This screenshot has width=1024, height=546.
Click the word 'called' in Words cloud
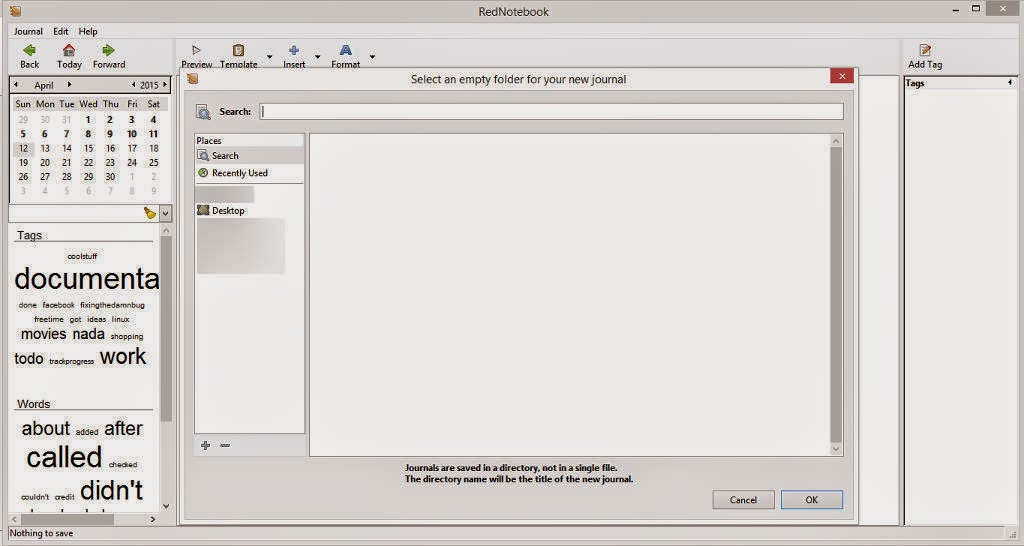click(64, 457)
